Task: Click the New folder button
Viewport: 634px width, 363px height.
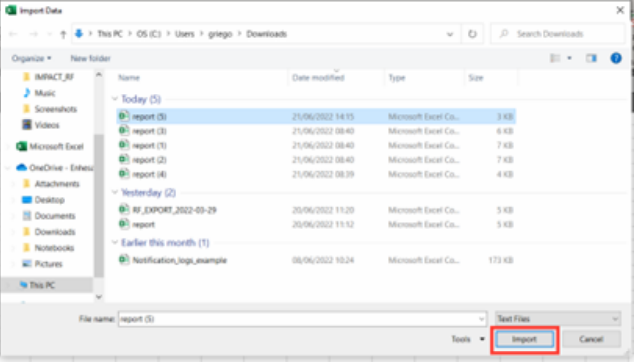Action: point(90,58)
